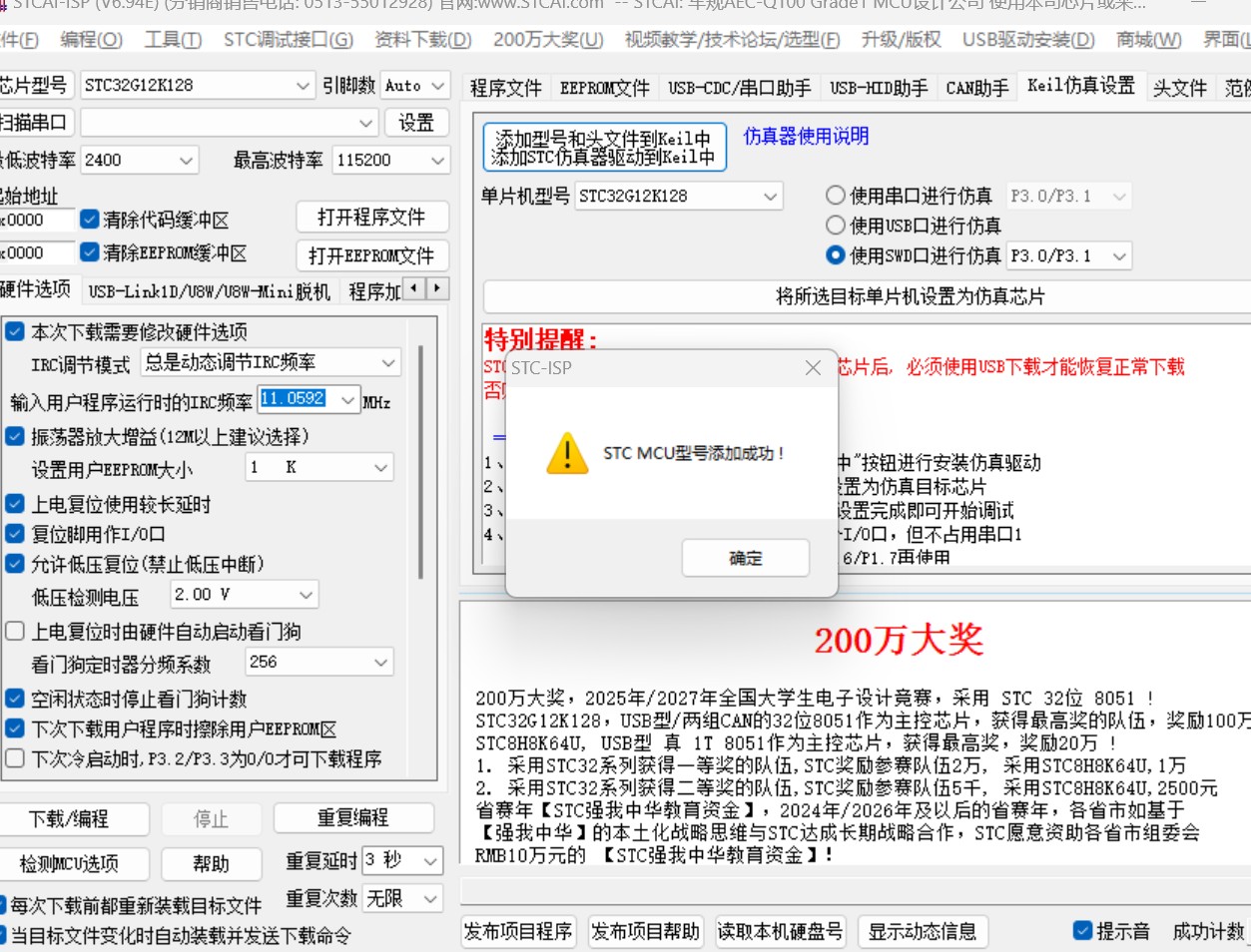Switch to the CAN助手 tab
The width and height of the screenshot is (1251, 952).
(977, 88)
